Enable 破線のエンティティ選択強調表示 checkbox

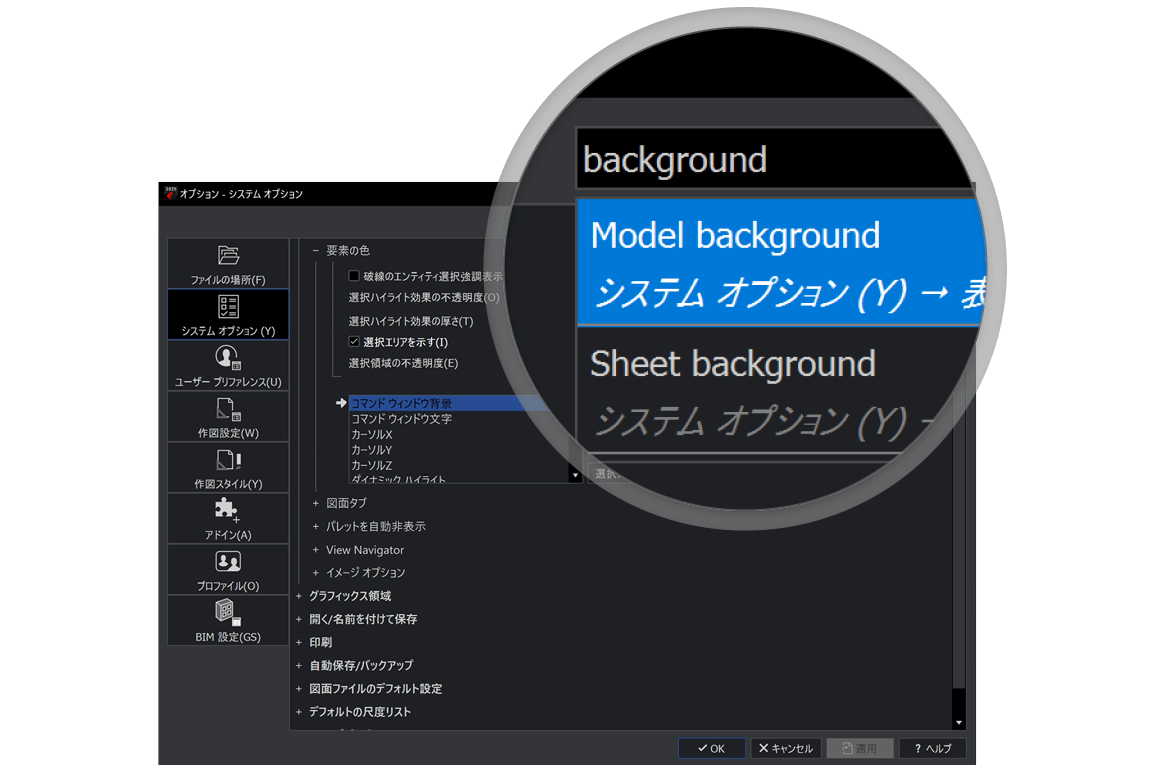(354, 276)
